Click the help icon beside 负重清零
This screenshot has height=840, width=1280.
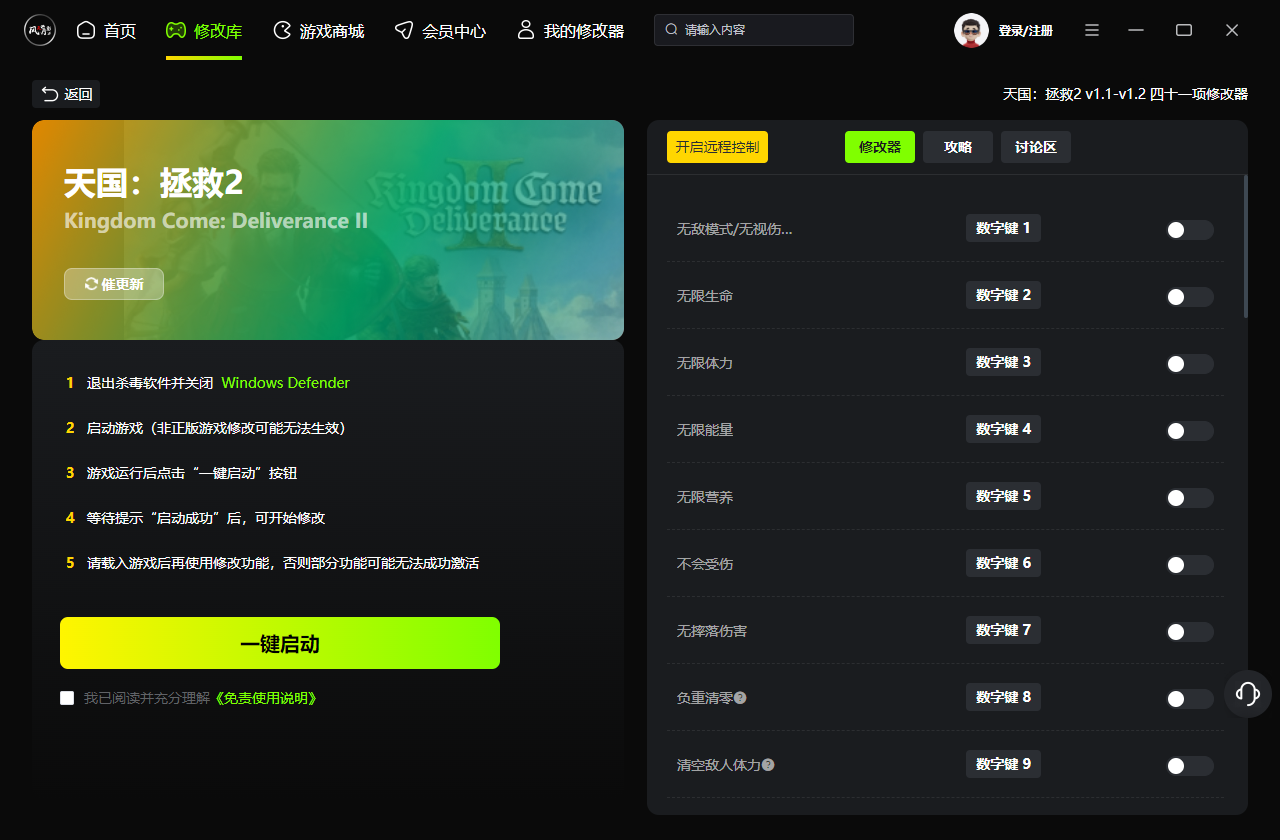pyautogui.click(x=740, y=698)
